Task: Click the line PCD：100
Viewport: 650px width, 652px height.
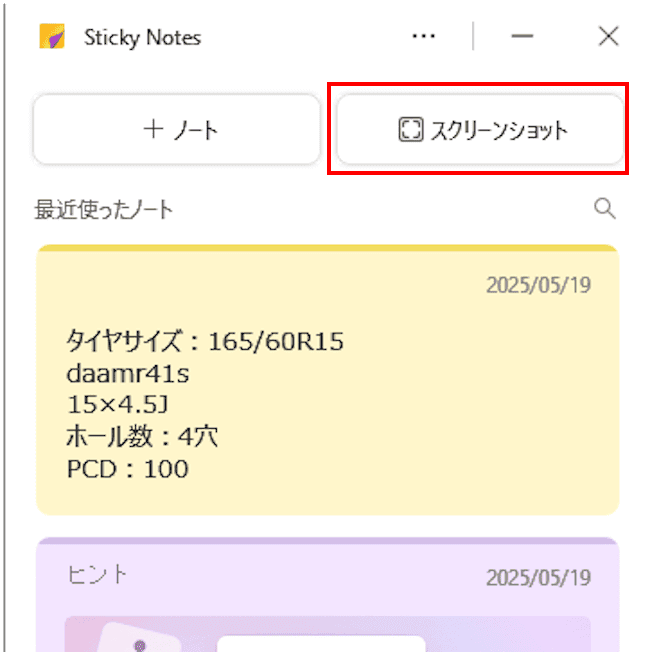Action: coord(128,469)
